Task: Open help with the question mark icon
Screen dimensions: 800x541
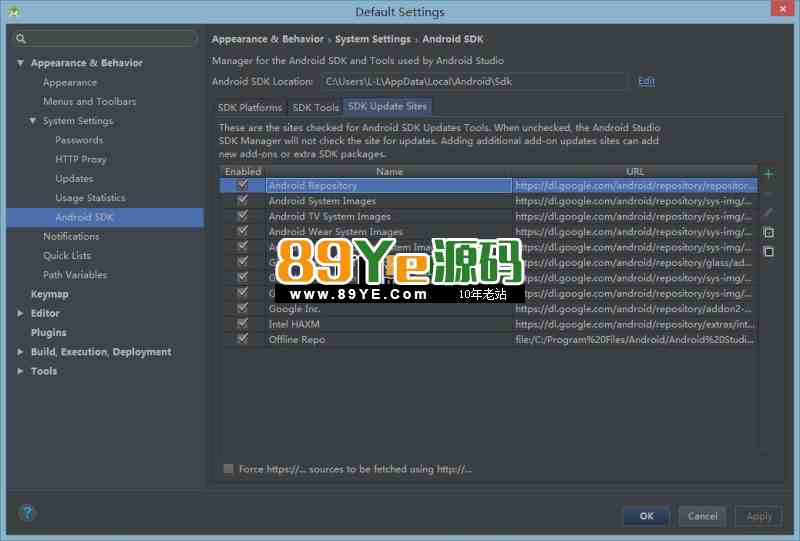Action: pos(28,512)
